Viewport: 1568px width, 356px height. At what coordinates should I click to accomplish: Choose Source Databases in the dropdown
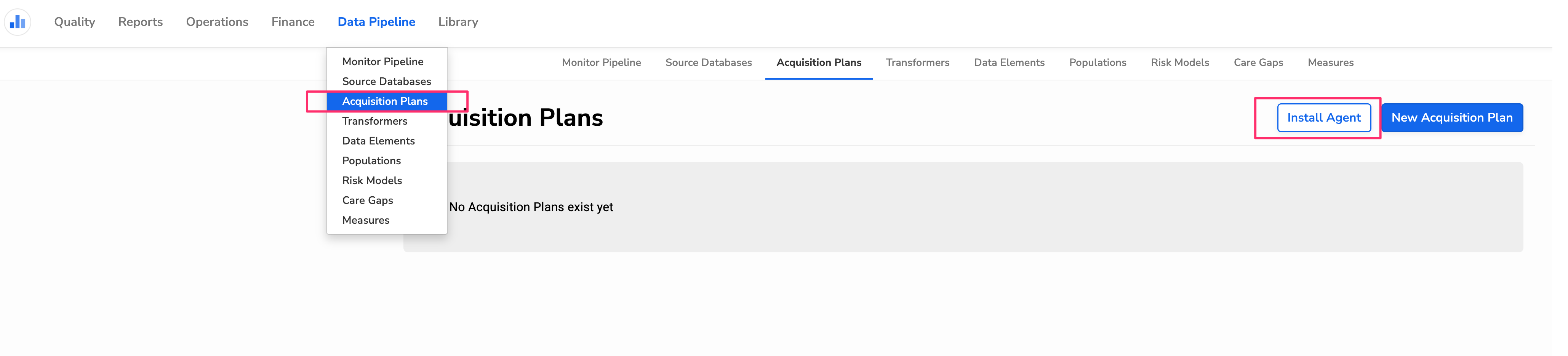pyautogui.click(x=387, y=81)
